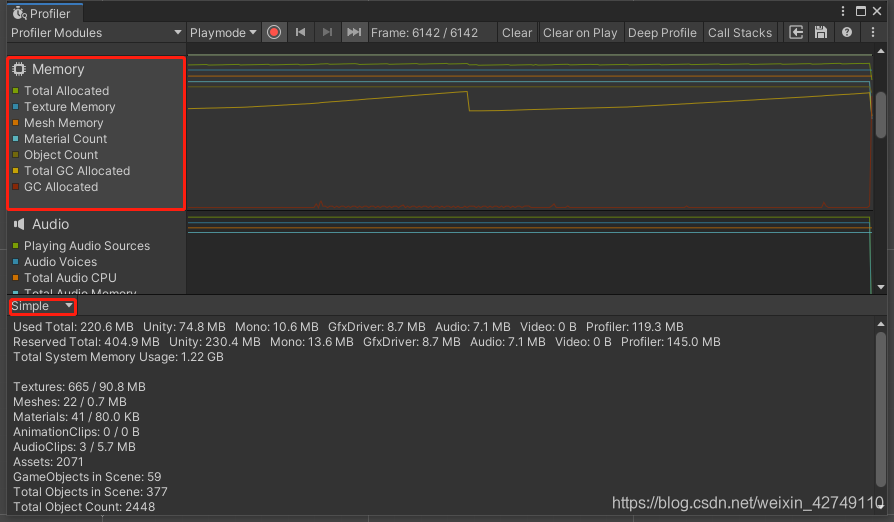This screenshot has width=894, height=522.
Task: Click the Memory module title
Action: click(x=58, y=69)
